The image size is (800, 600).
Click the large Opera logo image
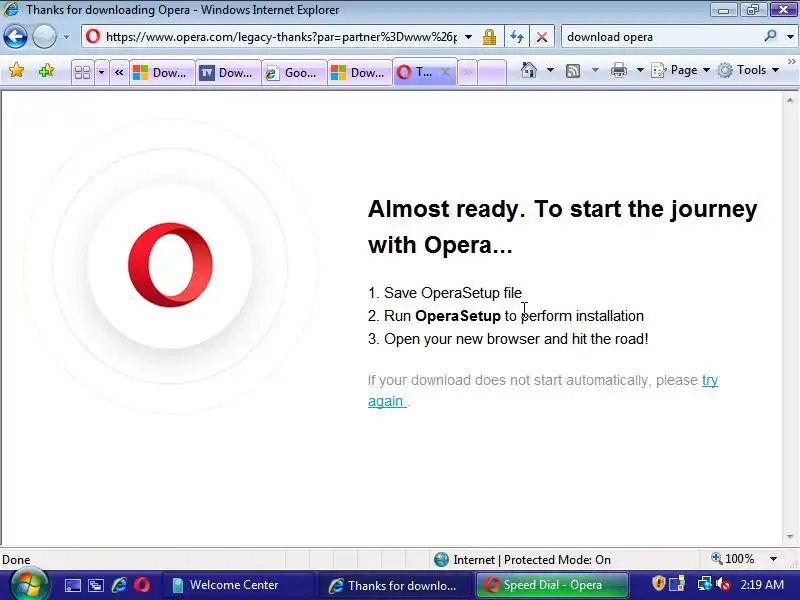(x=170, y=265)
